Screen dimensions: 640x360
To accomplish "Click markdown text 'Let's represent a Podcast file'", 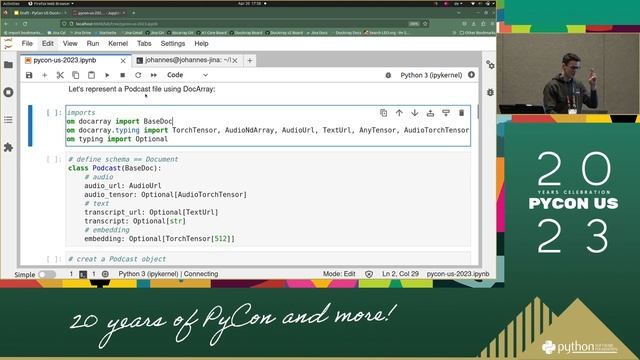I will click(142, 89).
